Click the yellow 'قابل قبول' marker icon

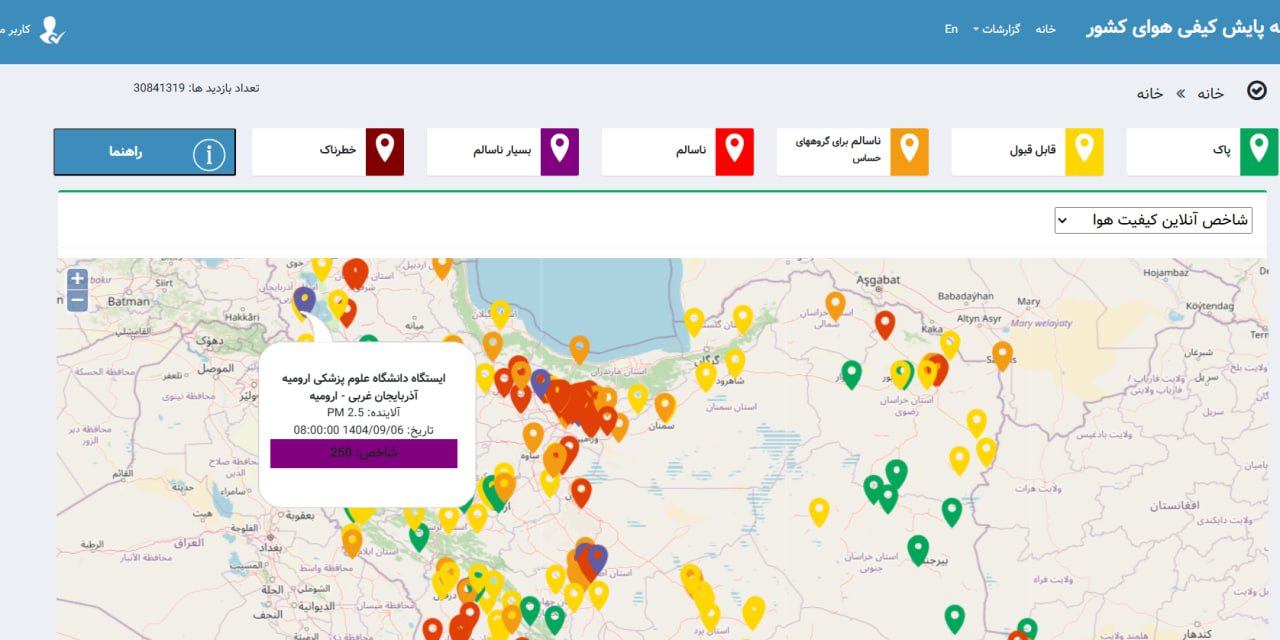click(1084, 151)
